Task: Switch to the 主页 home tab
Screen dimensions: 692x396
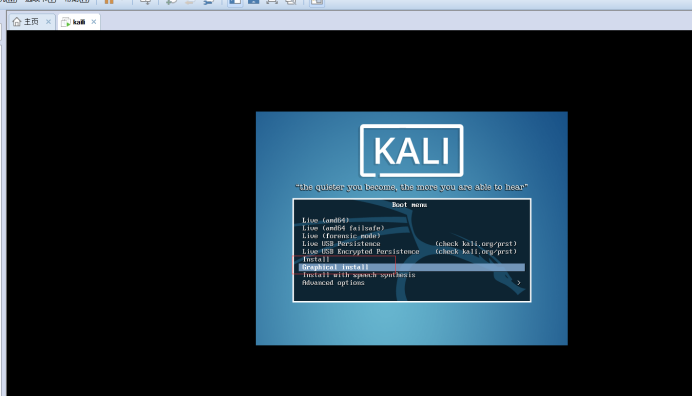Action: [31, 22]
